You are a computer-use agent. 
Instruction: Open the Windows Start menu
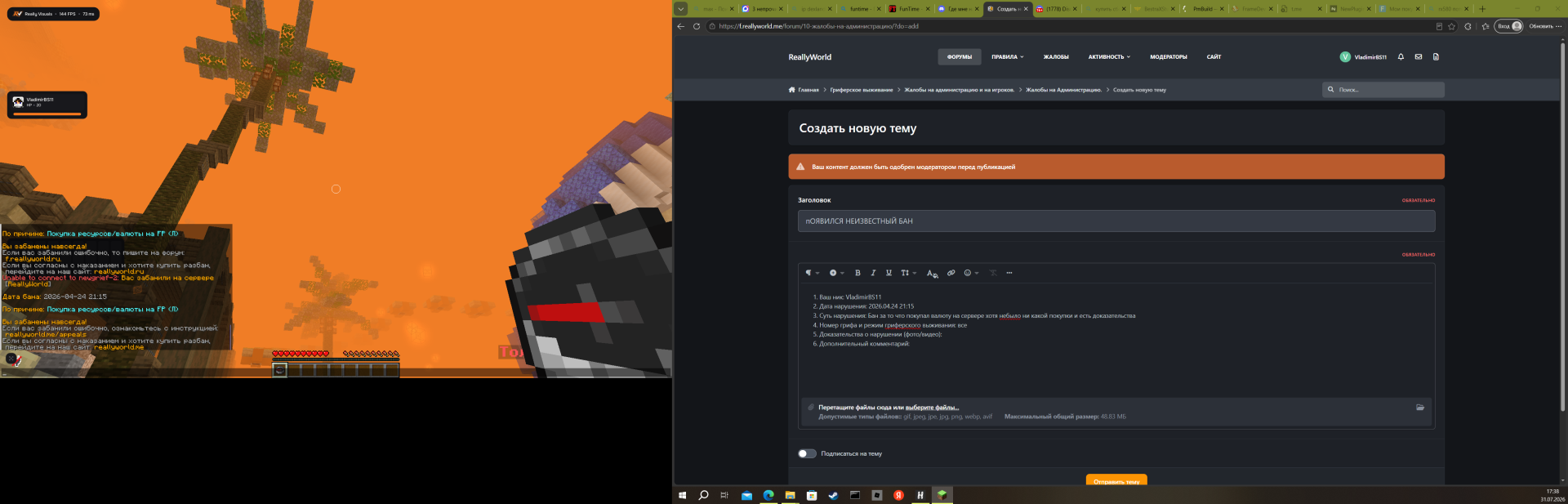click(x=683, y=495)
